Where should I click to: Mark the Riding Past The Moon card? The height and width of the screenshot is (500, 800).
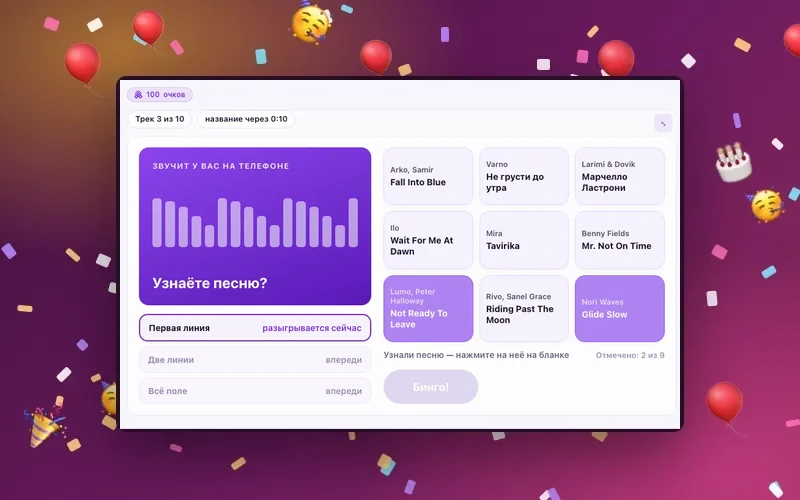point(524,308)
